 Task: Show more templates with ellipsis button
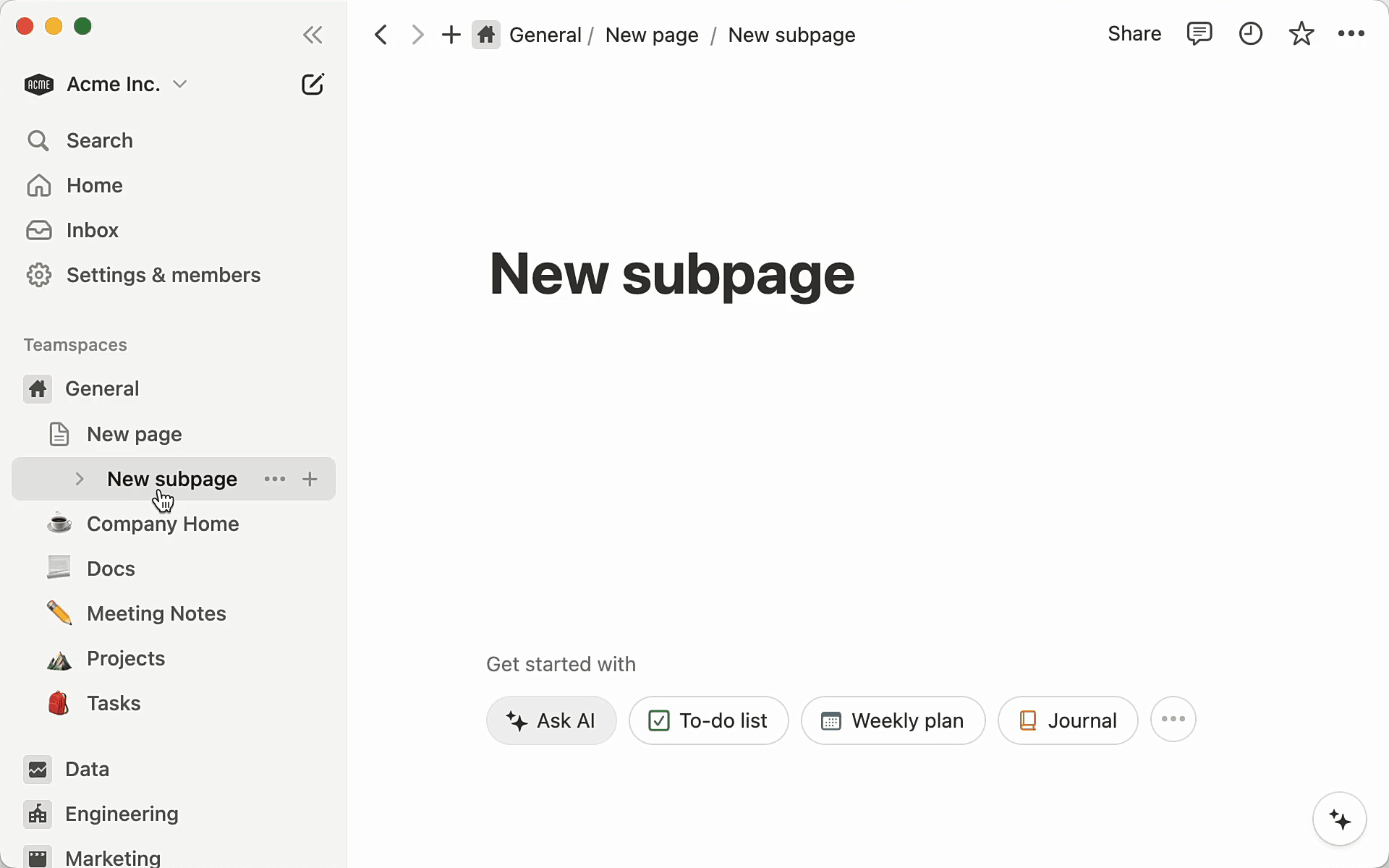1173,719
